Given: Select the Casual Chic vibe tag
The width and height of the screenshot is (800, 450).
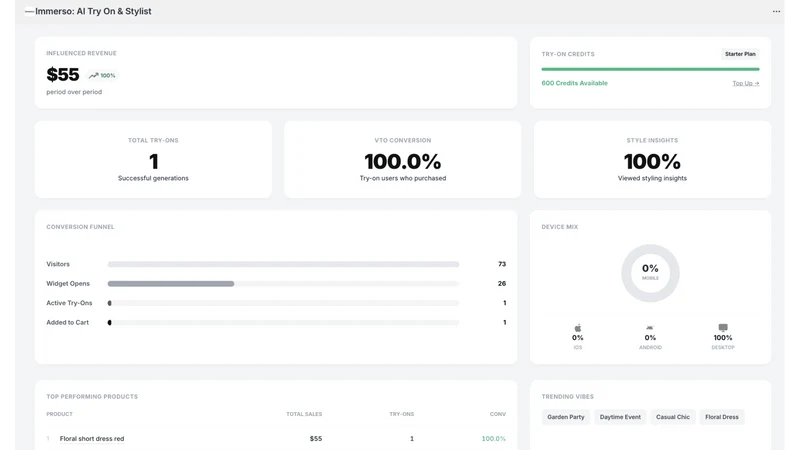Looking at the screenshot, I should click(672, 417).
